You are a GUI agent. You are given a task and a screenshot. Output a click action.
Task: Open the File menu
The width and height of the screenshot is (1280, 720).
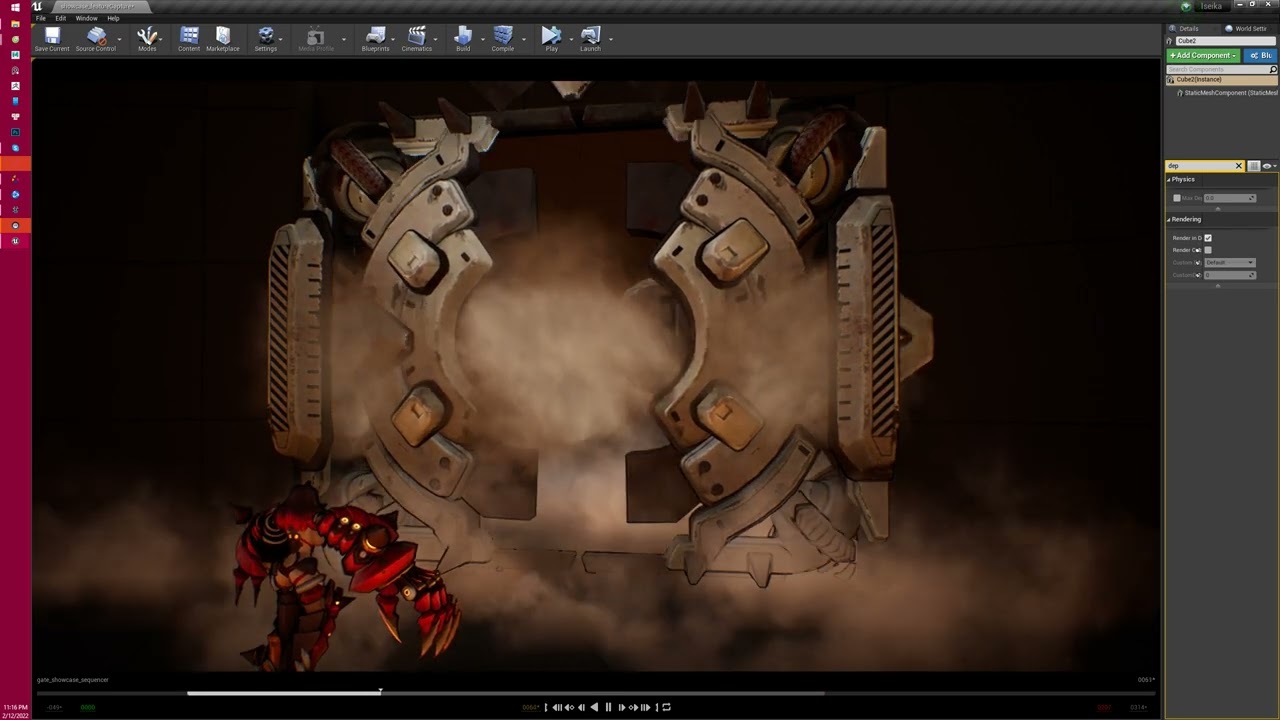pyautogui.click(x=40, y=18)
